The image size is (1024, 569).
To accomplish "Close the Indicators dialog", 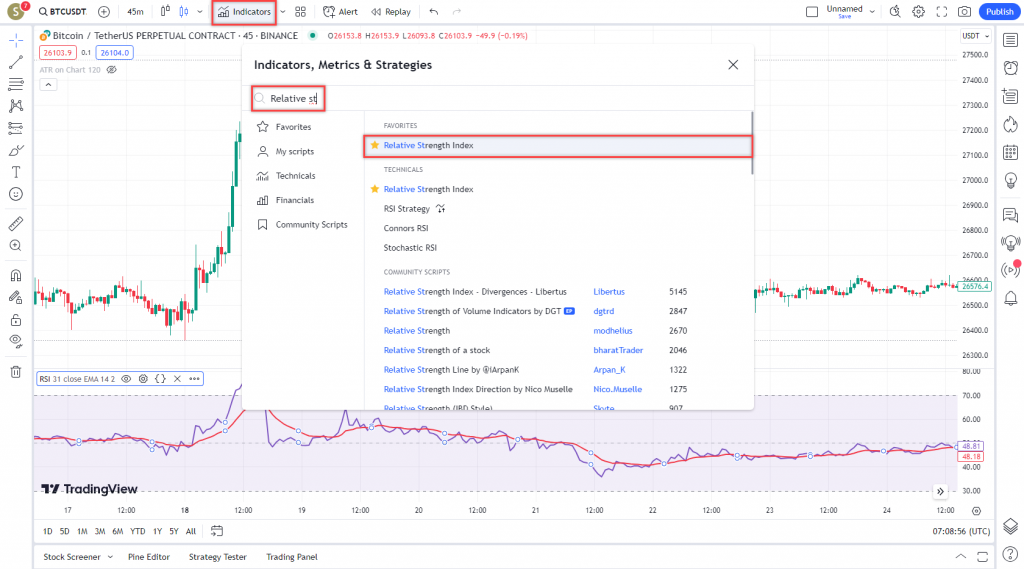I will (x=733, y=65).
